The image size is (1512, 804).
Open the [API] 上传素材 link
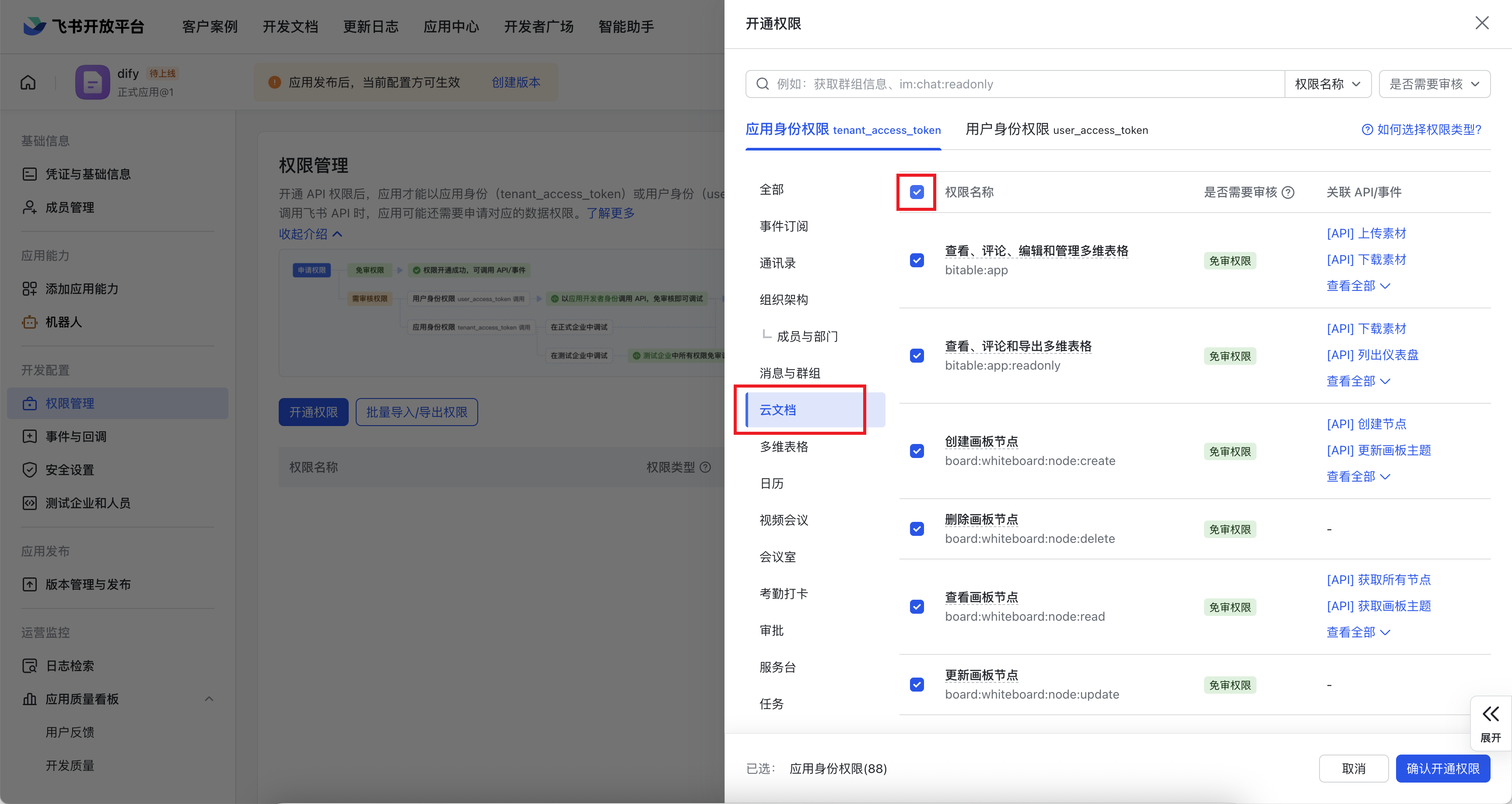1366,234
